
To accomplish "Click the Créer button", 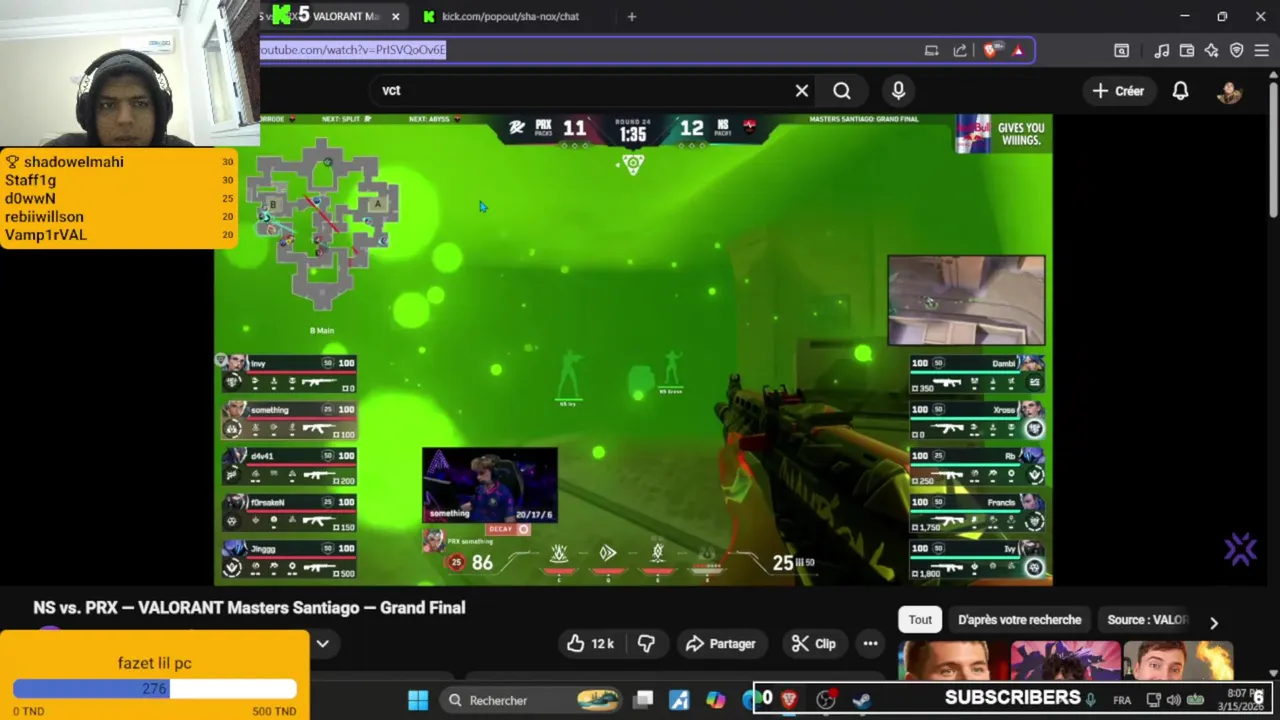I will 1118,91.
